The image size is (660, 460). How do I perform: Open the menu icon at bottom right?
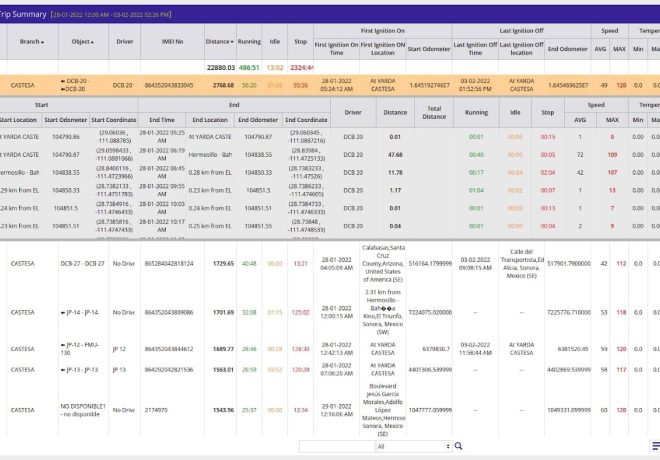pyautogui.click(x=655, y=446)
